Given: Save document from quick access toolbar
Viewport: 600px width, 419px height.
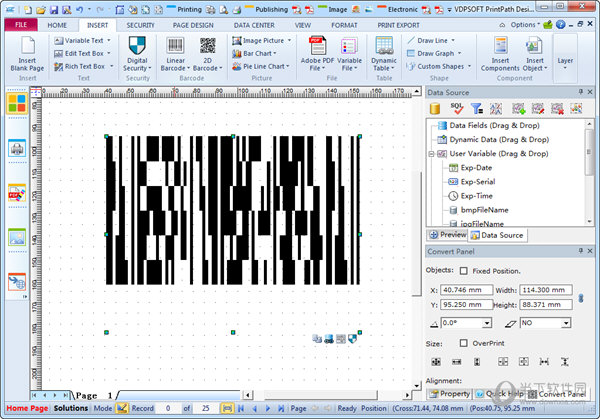Looking at the screenshot, I should [54, 10].
